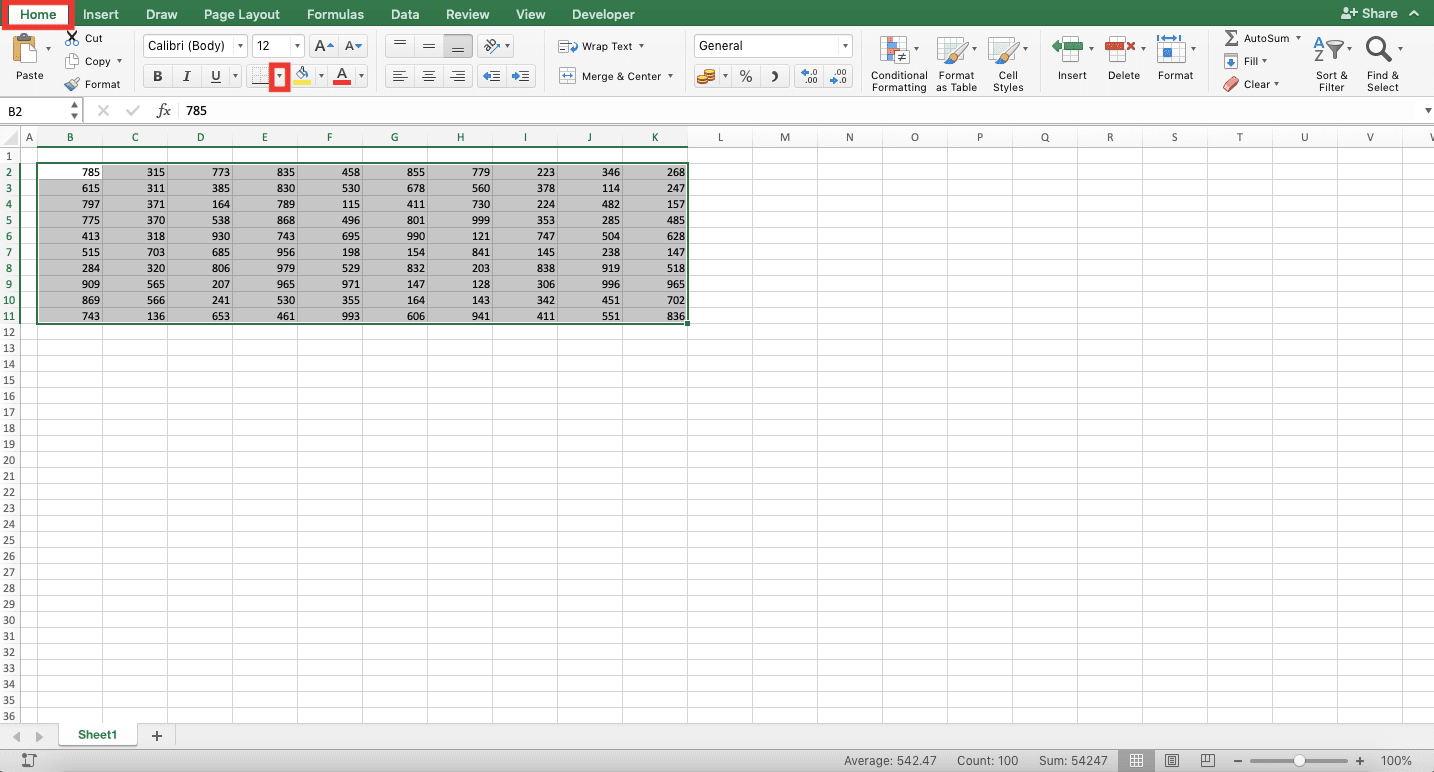
Task: Adjust the zoom slider in the status bar
Action: coord(1300,760)
